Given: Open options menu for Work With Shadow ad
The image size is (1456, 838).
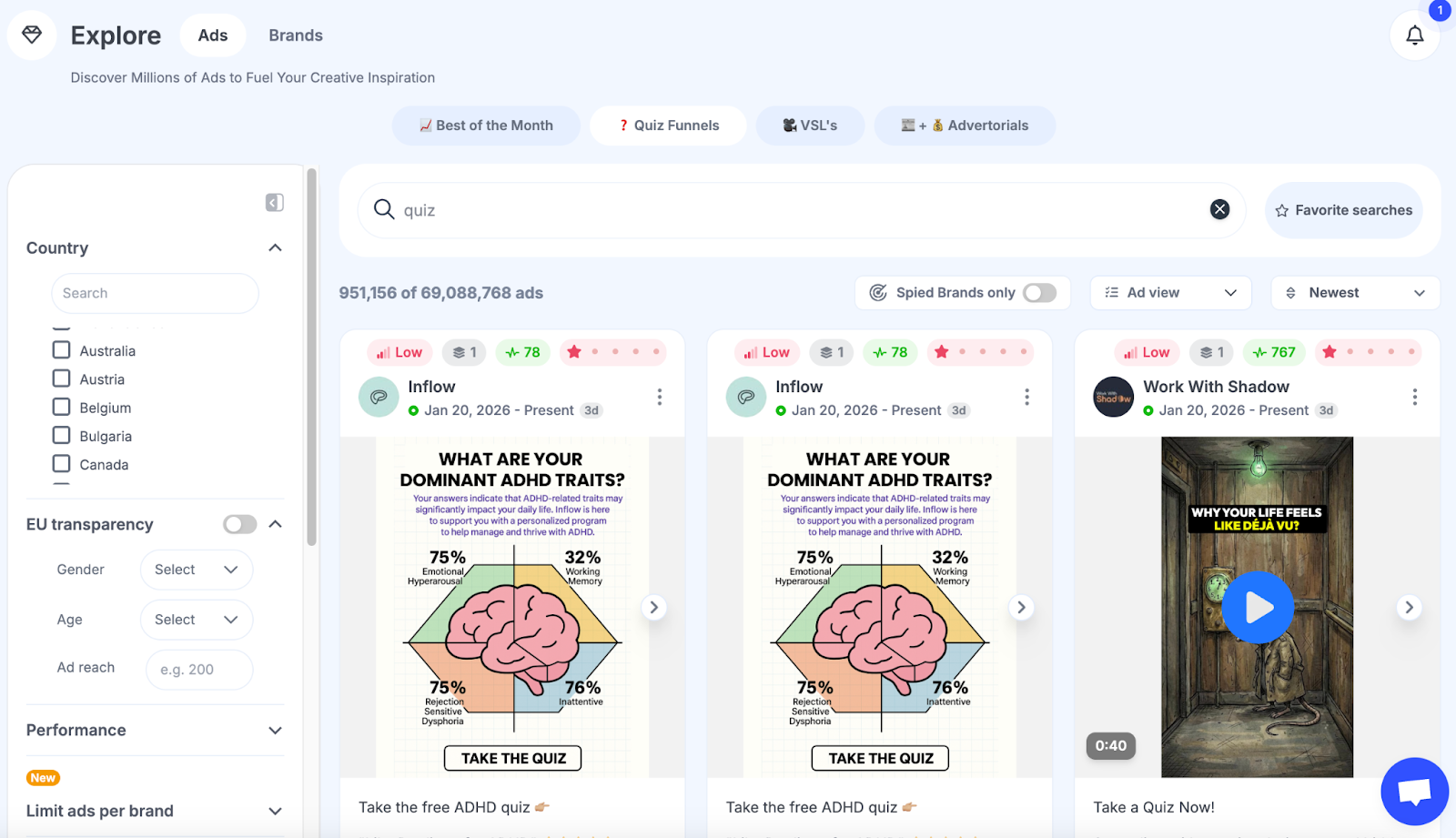Looking at the screenshot, I should point(1414,397).
